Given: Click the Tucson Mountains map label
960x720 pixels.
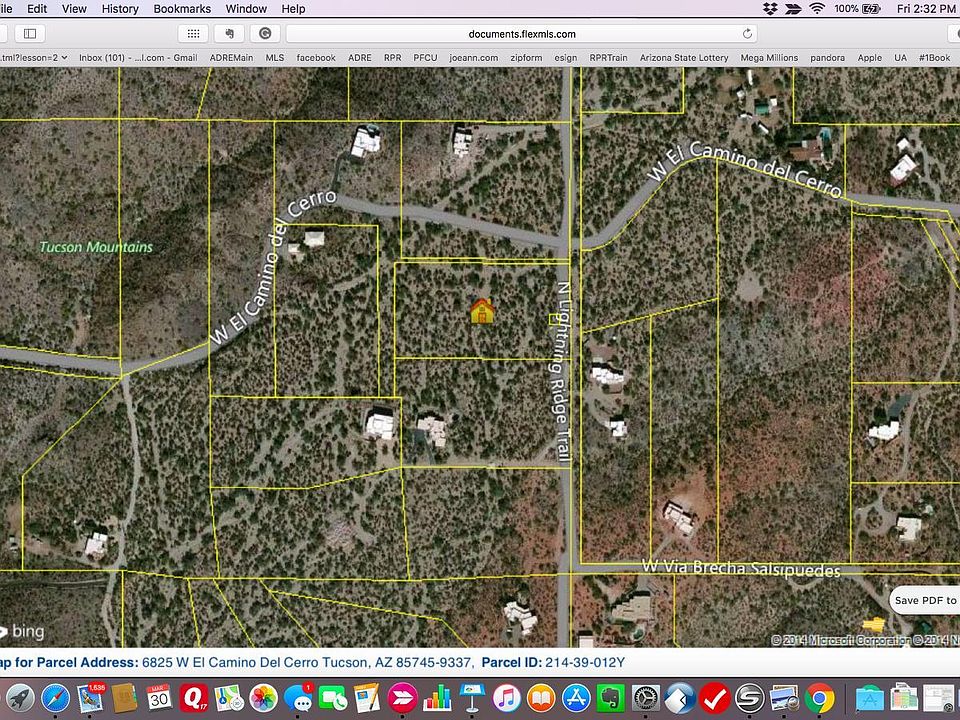Looking at the screenshot, I should point(96,247).
